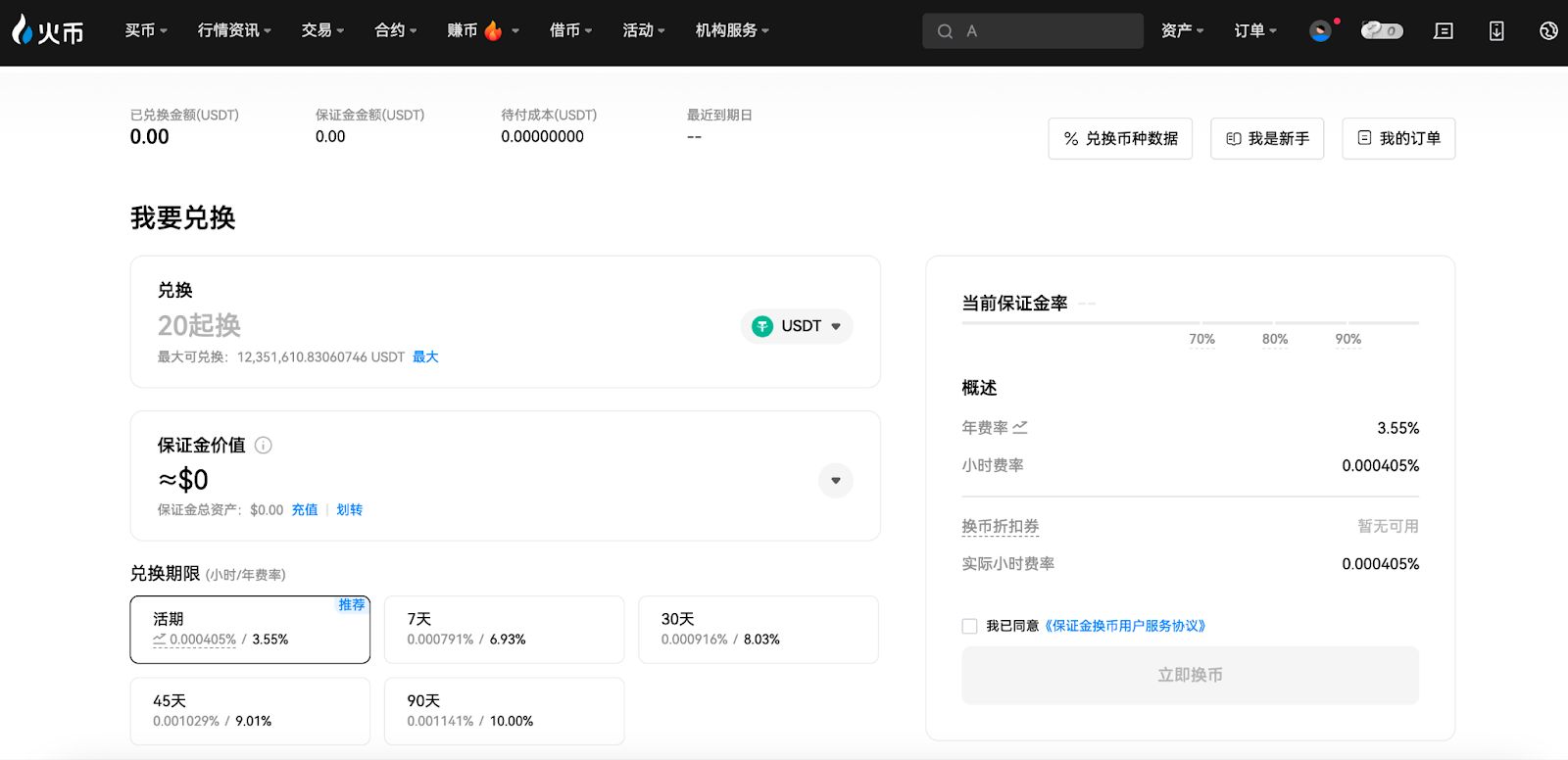This screenshot has width=1568, height=760.
Task: Click the messages icon in the header
Action: 1443,31
